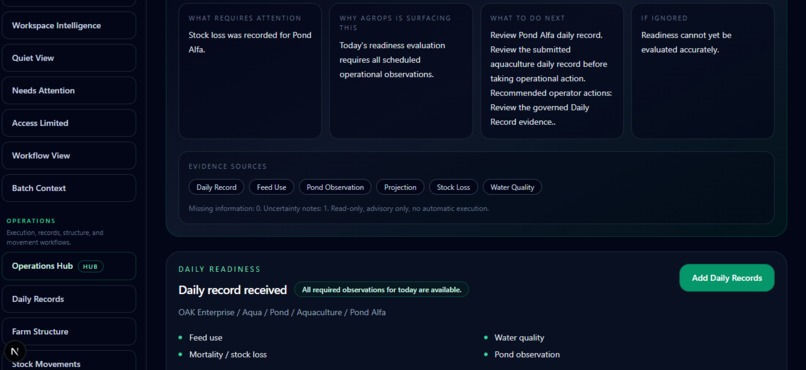Click the 'Pond observation' list item
Image resolution: width=806 pixels, height=370 pixels.
pos(527,355)
